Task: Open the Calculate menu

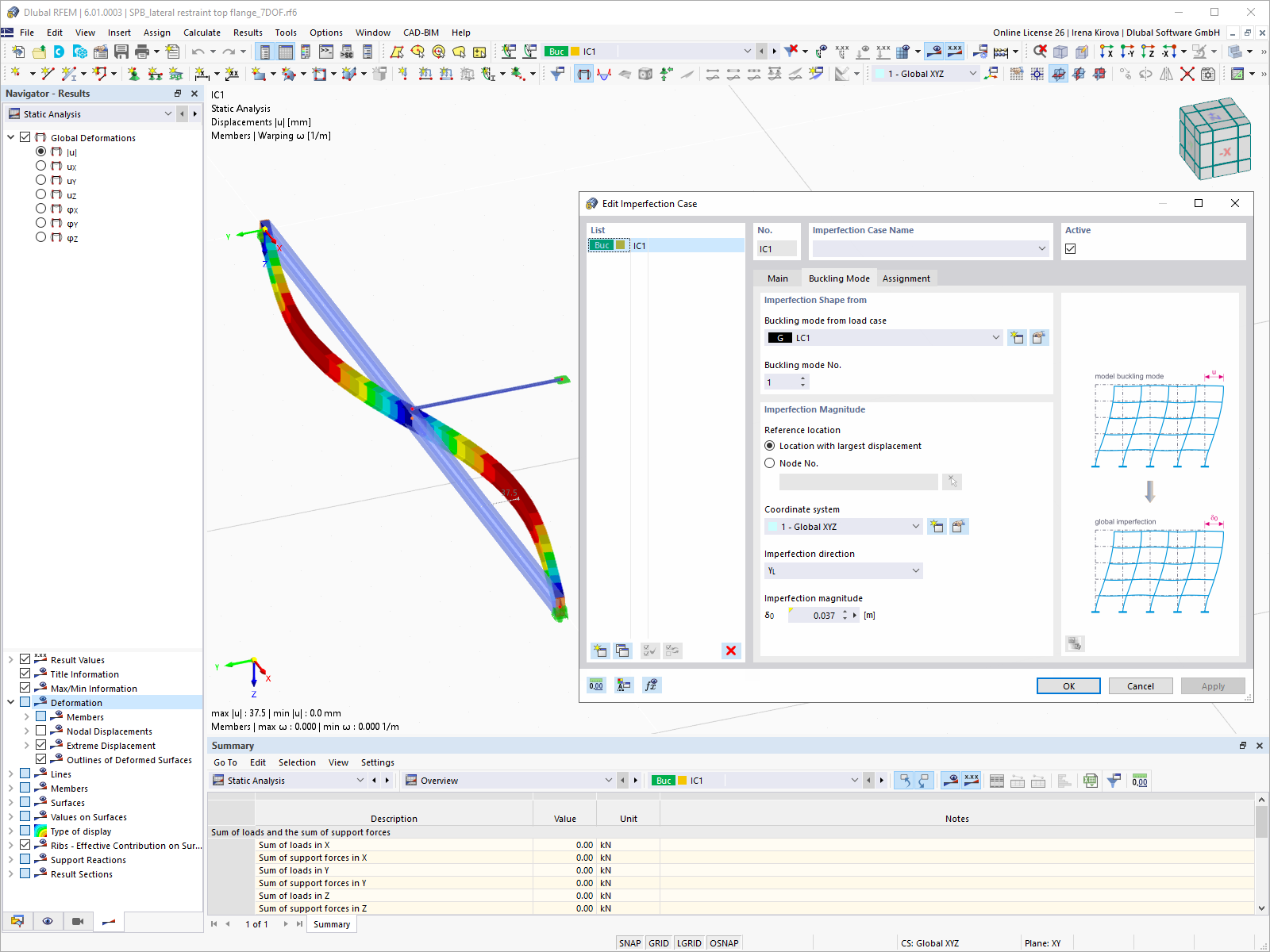Action: (x=202, y=33)
